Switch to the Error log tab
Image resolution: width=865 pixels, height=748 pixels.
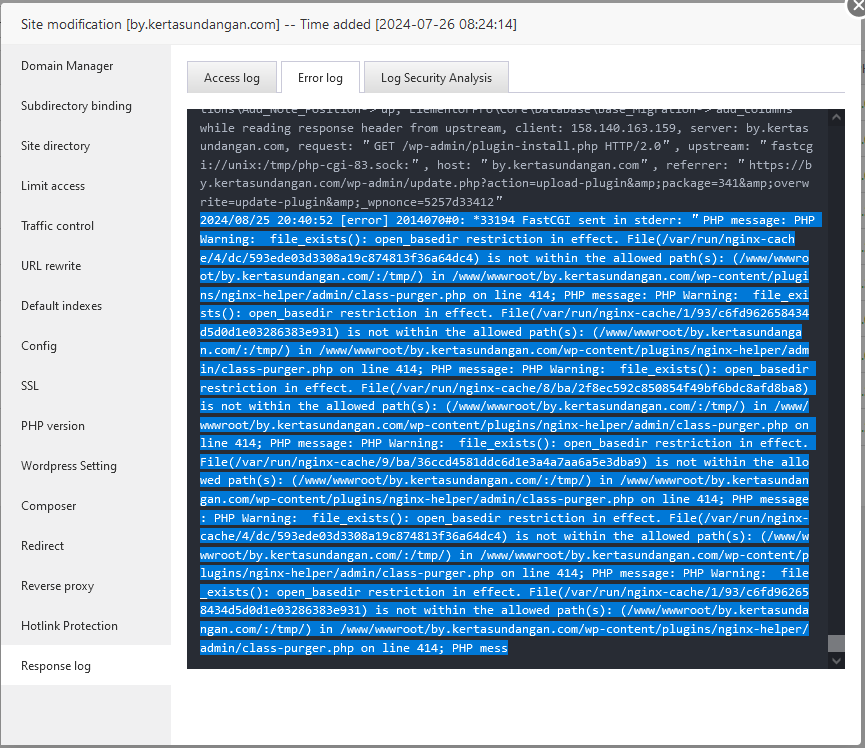[x=321, y=78]
